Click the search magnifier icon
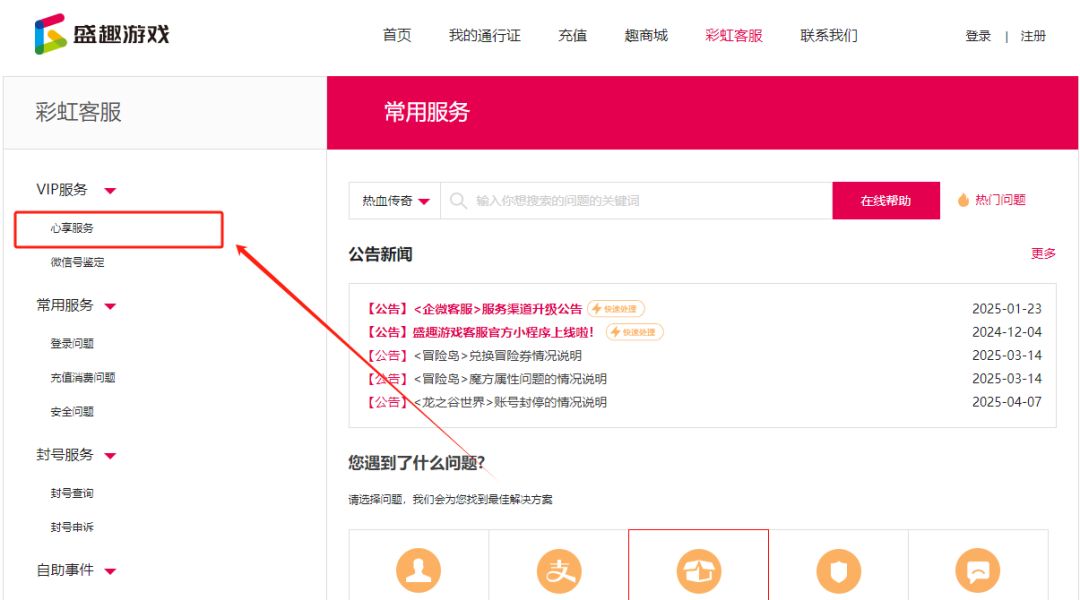This screenshot has width=1080, height=600. 458,200
